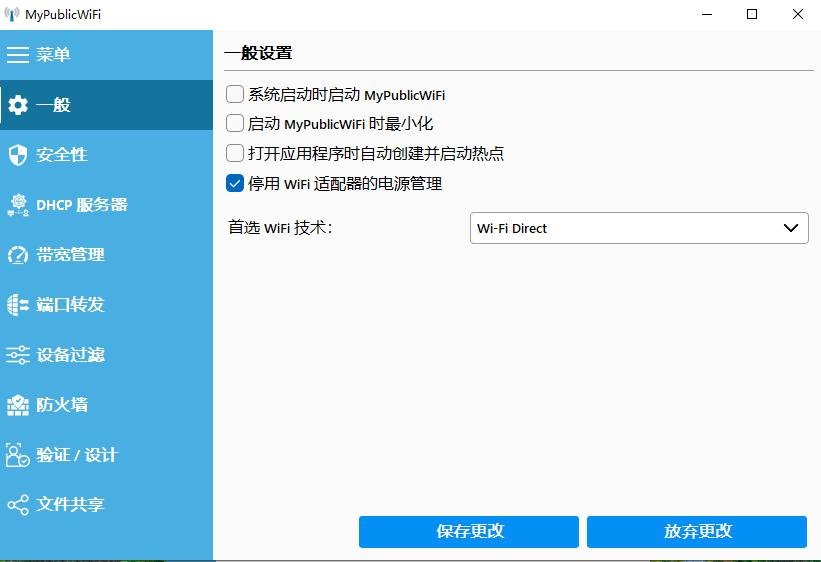
Task: Open the 首选 WiFi 技术 Wi-Fi Direct dropdown
Action: (x=639, y=228)
